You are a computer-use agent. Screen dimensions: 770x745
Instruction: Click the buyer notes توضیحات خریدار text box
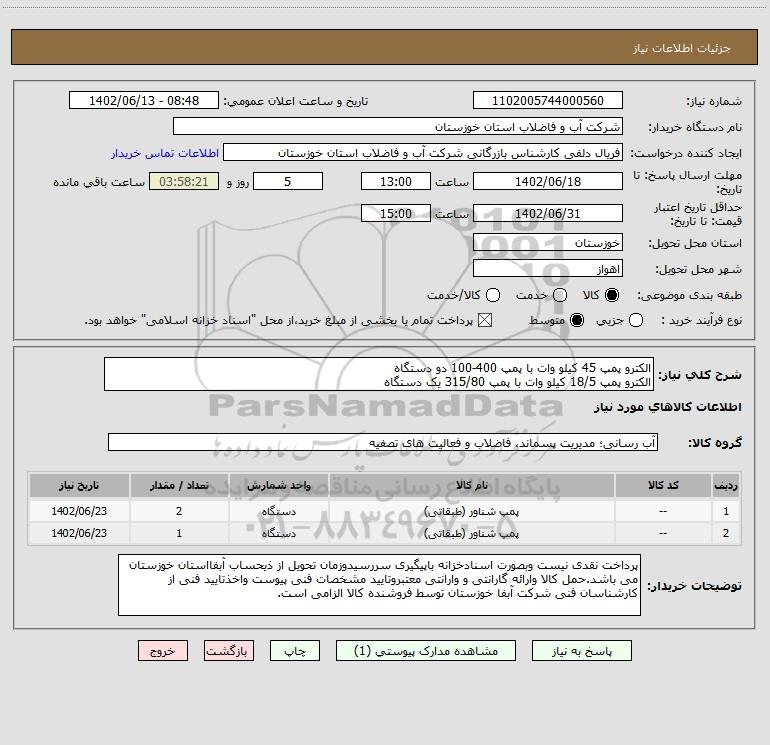pyautogui.click(x=380, y=585)
